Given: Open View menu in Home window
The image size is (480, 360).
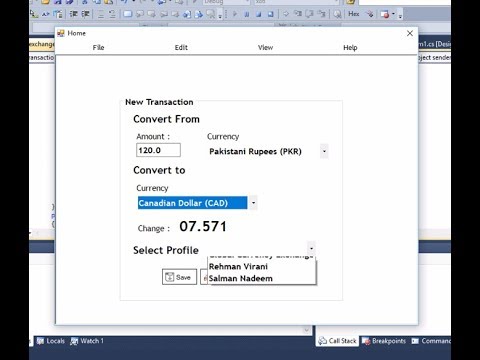Looking at the screenshot, I should pyautogui.click(x=265, y=48).
